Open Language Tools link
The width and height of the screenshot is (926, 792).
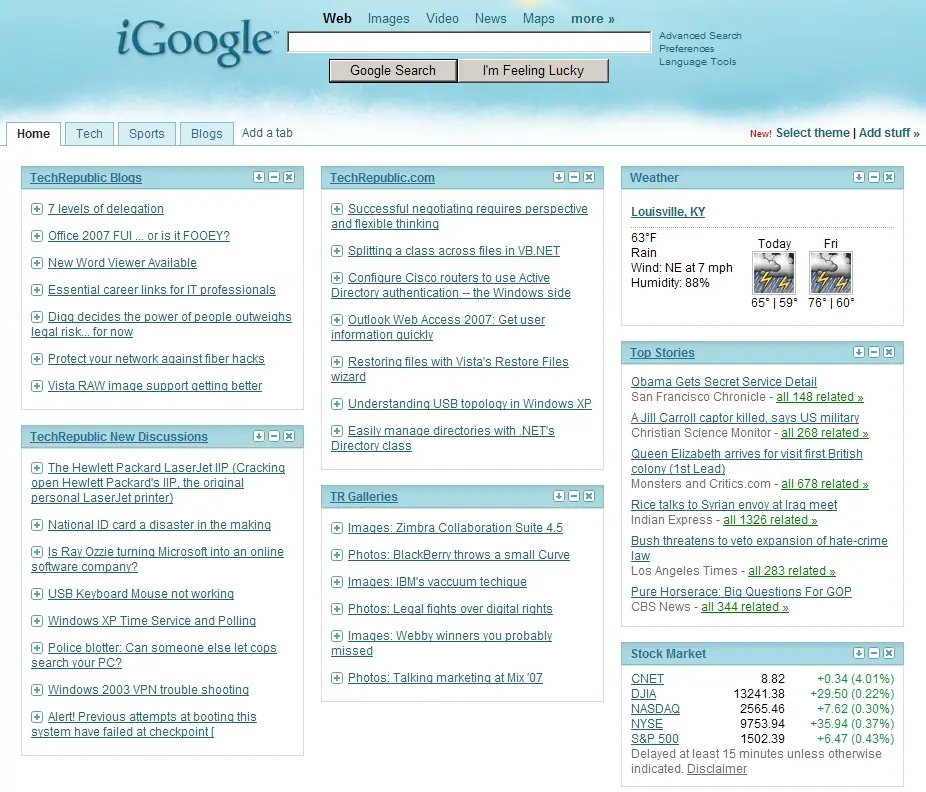[697, 61]
